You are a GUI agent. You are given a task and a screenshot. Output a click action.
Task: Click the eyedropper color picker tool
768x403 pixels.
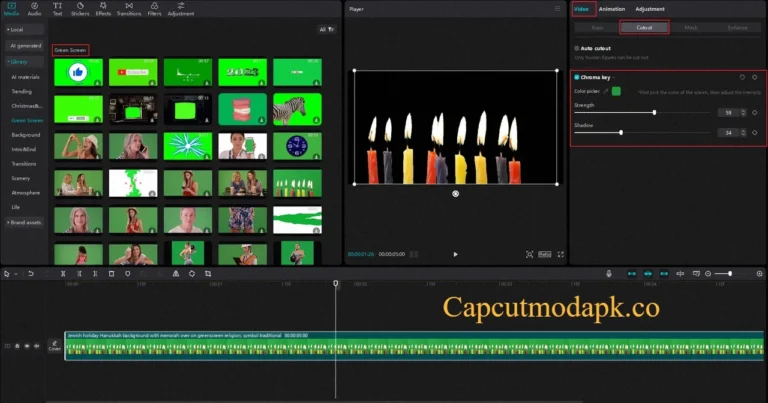605,91
